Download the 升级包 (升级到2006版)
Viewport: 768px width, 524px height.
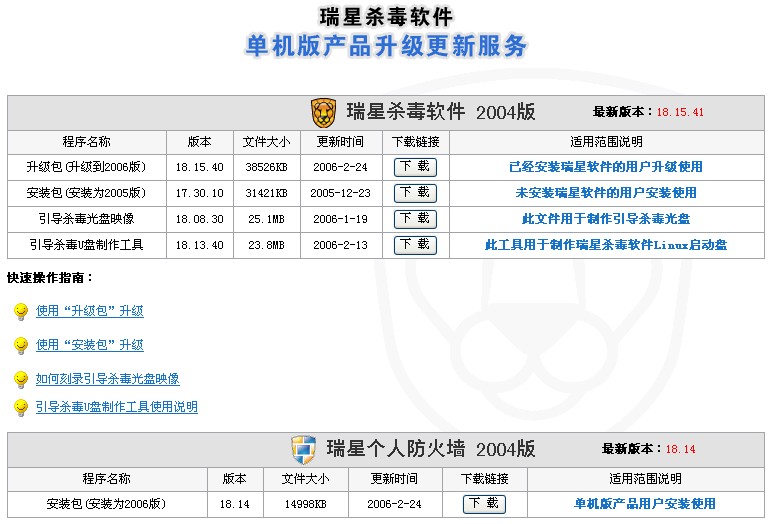[415, 167]
